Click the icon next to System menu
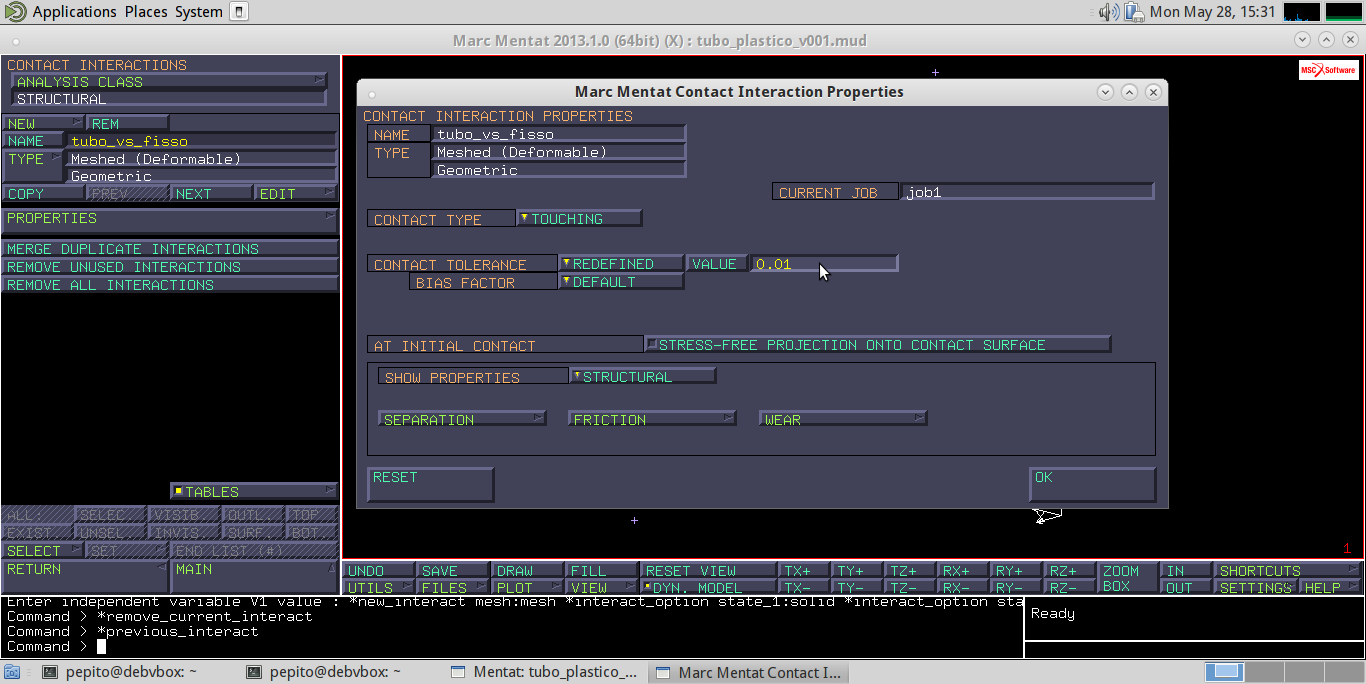Viewport: 1366px width, 684px height. [x=238, y=12]
